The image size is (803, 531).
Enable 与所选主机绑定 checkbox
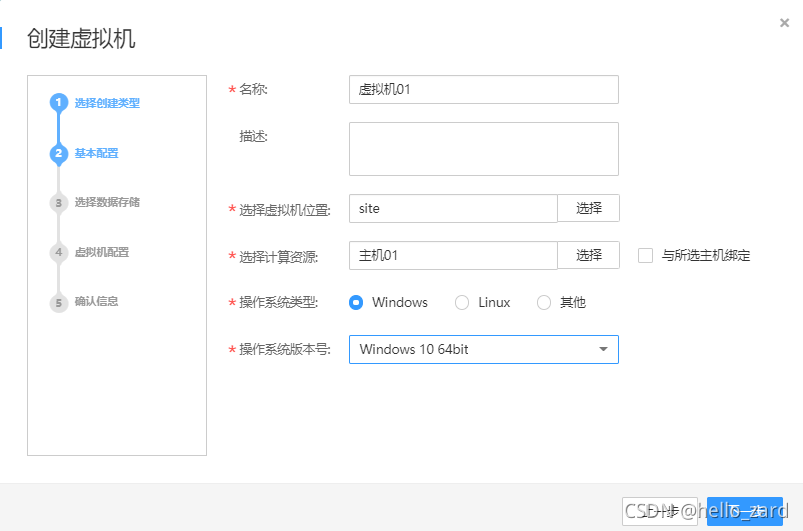(x=645, y=255)
